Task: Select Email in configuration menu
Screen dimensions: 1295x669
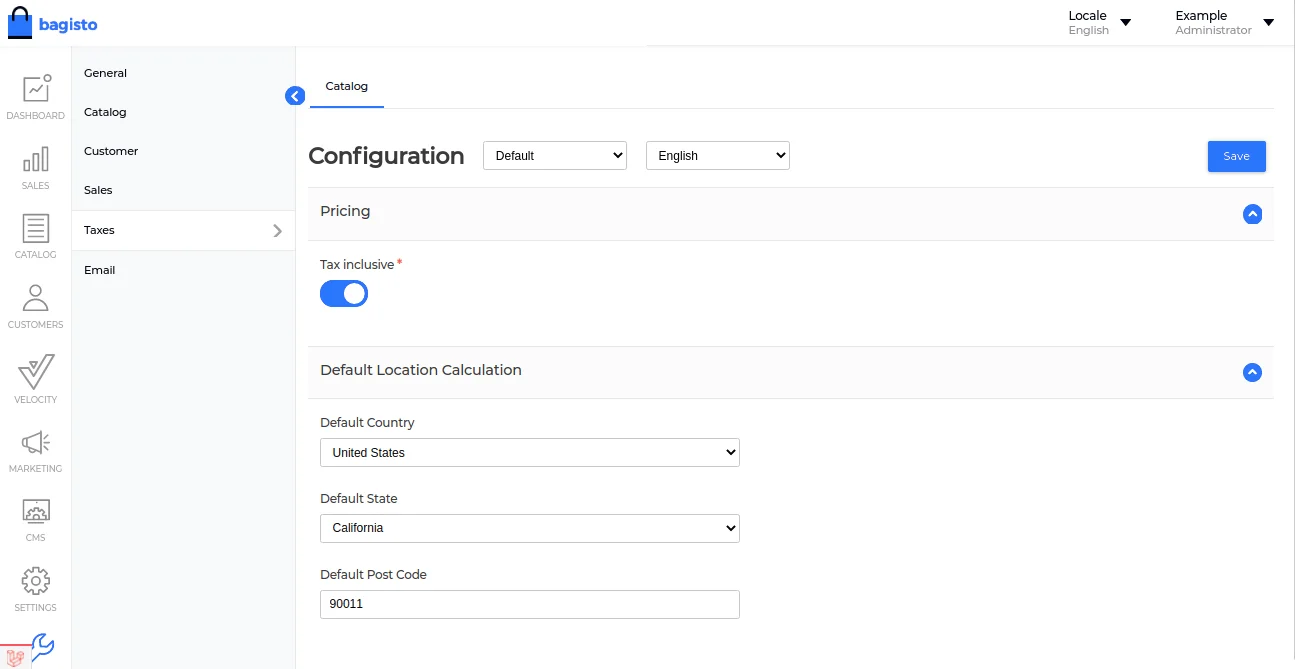Action: tap(100, 270)
